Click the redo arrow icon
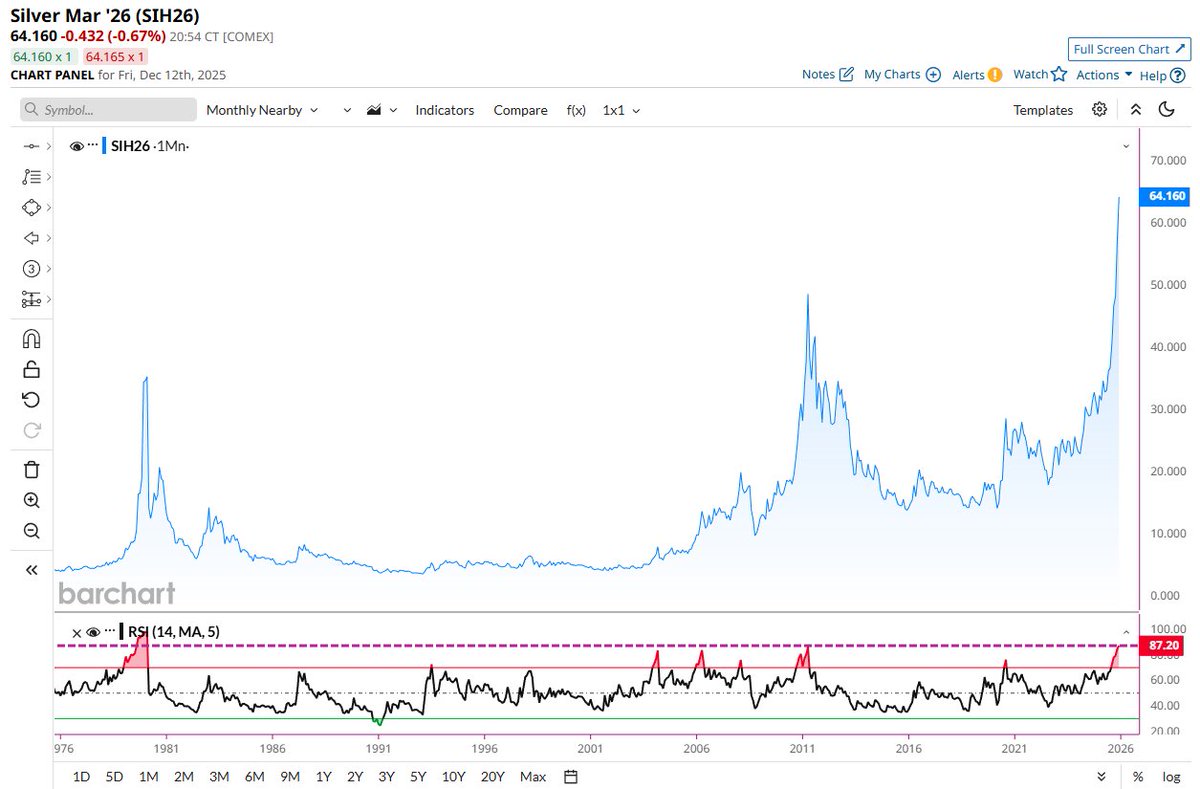The image size is (1200, 789). [31, 431]
